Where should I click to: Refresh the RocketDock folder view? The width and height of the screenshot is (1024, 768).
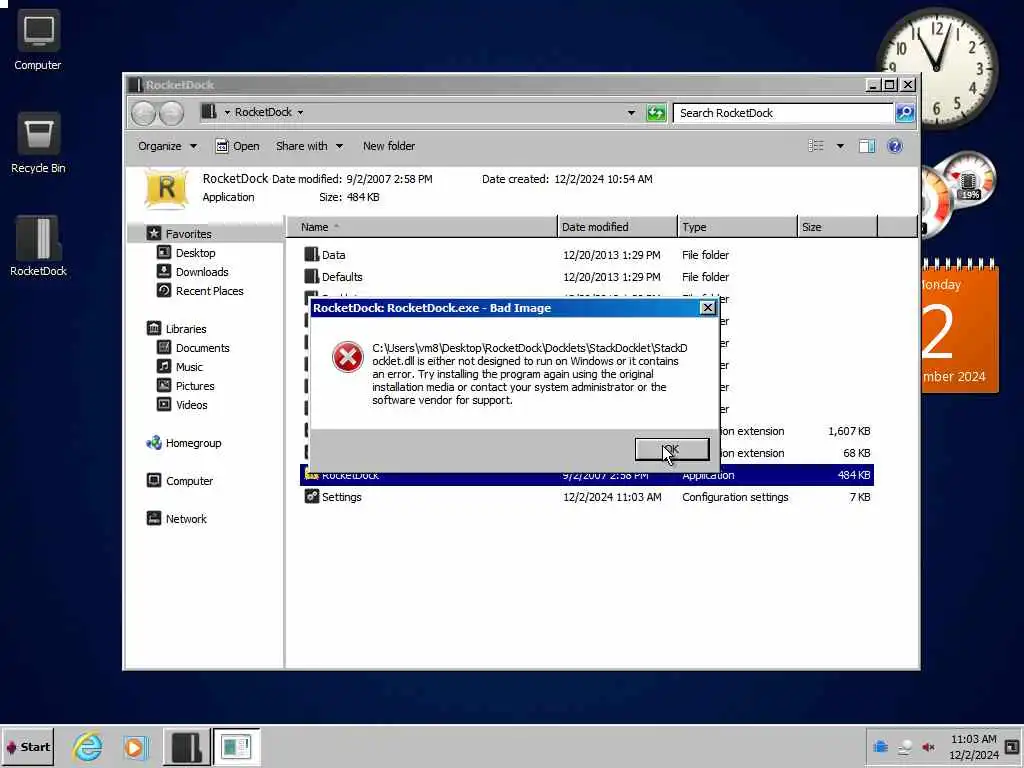pyautogui.click(x=656, y=113)
